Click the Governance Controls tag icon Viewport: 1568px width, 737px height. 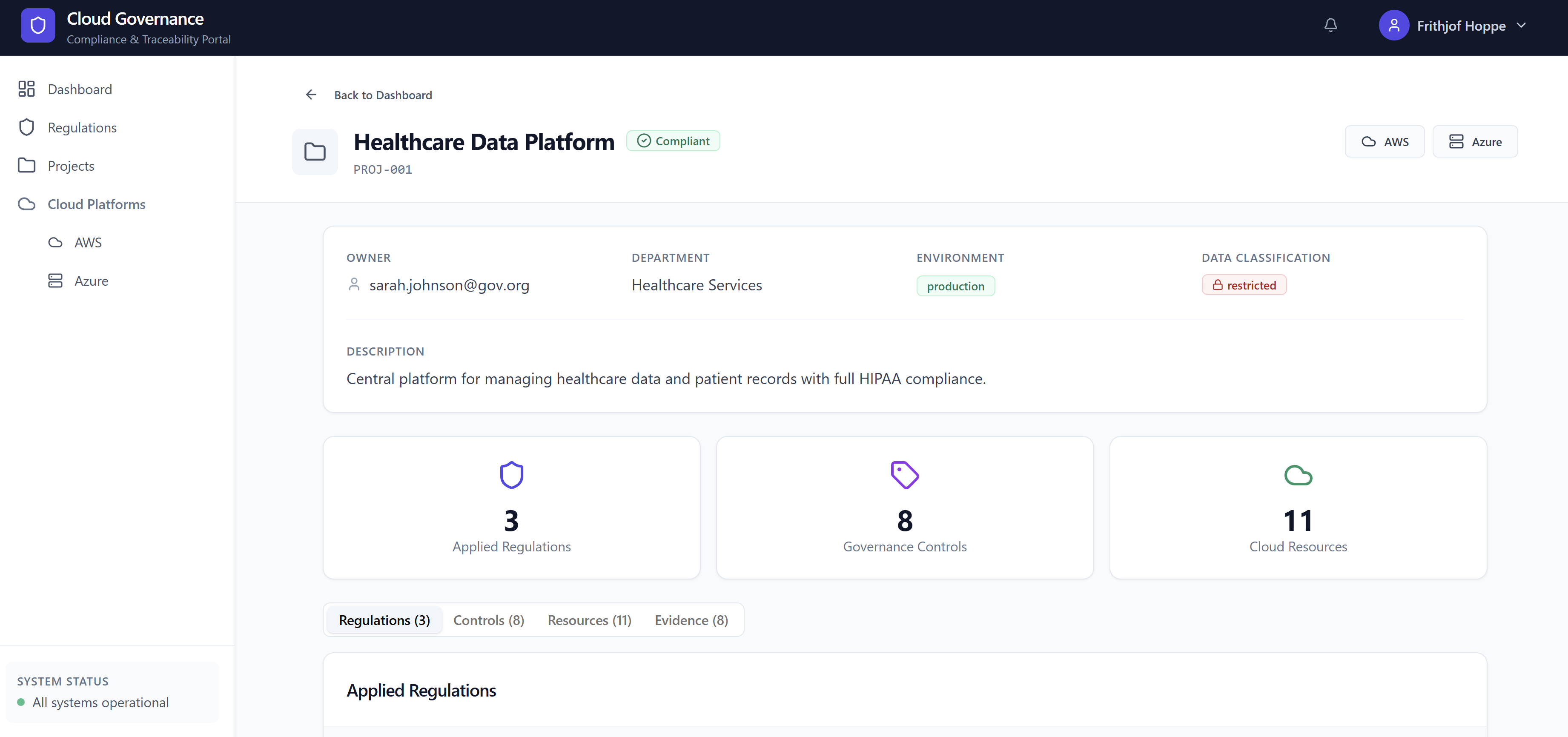tap(905, 475)
